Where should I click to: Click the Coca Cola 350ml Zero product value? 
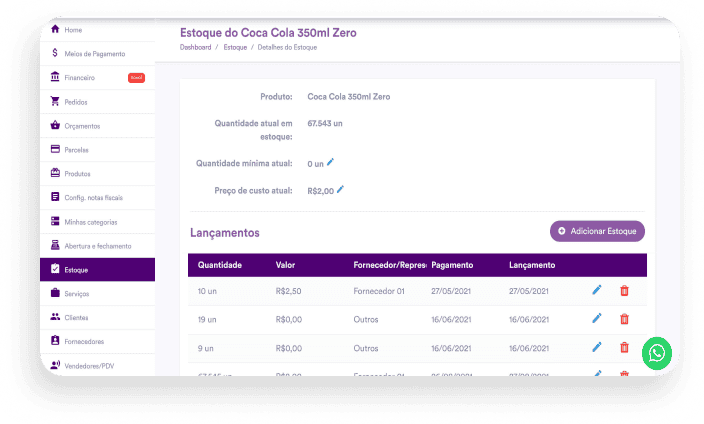coord(348,97)
